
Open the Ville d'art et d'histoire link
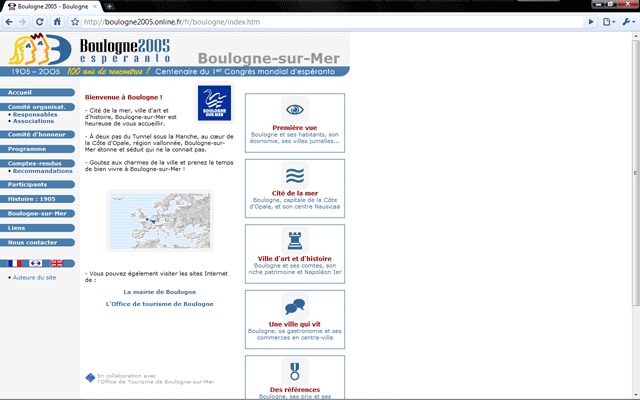pyautogui.click(x=295, y=259)
